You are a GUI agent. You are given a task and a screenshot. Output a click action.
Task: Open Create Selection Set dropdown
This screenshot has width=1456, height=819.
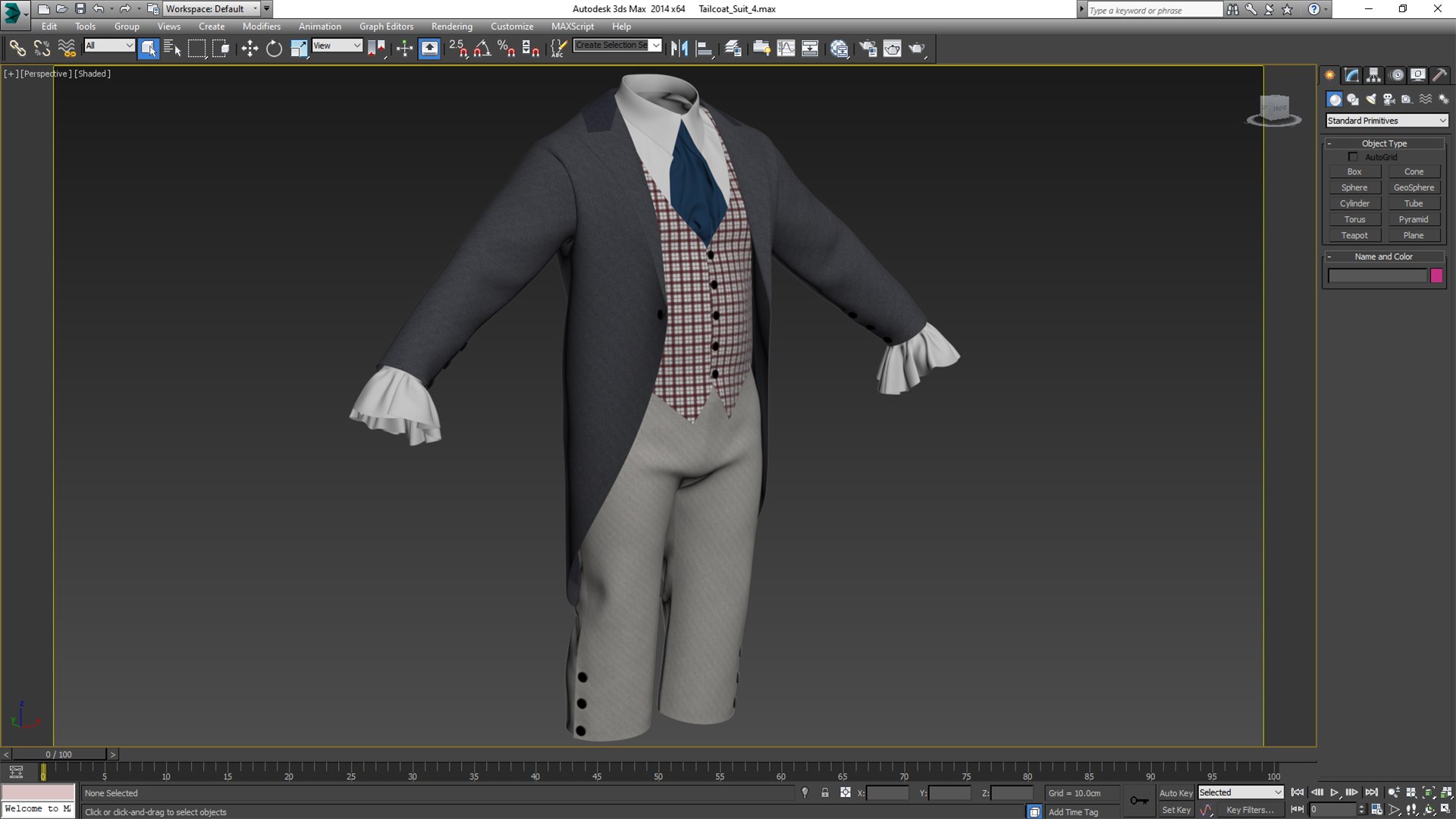617,45
